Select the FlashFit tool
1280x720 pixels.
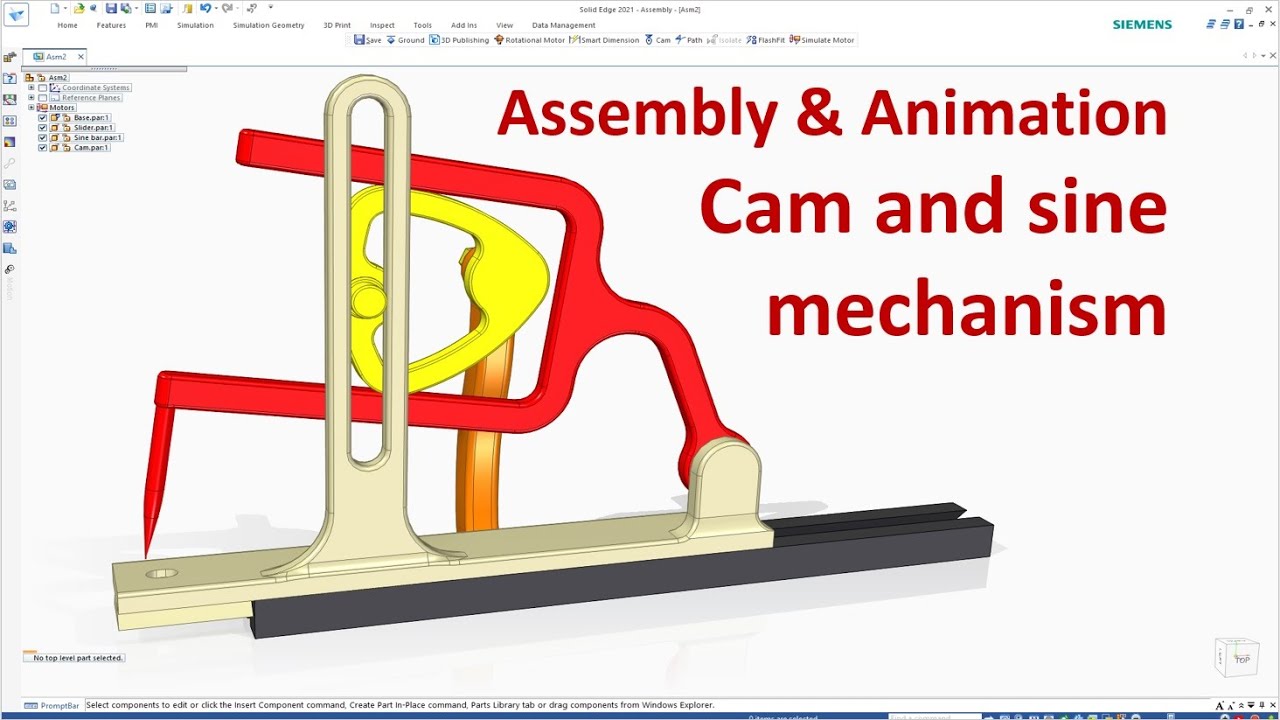766,40
